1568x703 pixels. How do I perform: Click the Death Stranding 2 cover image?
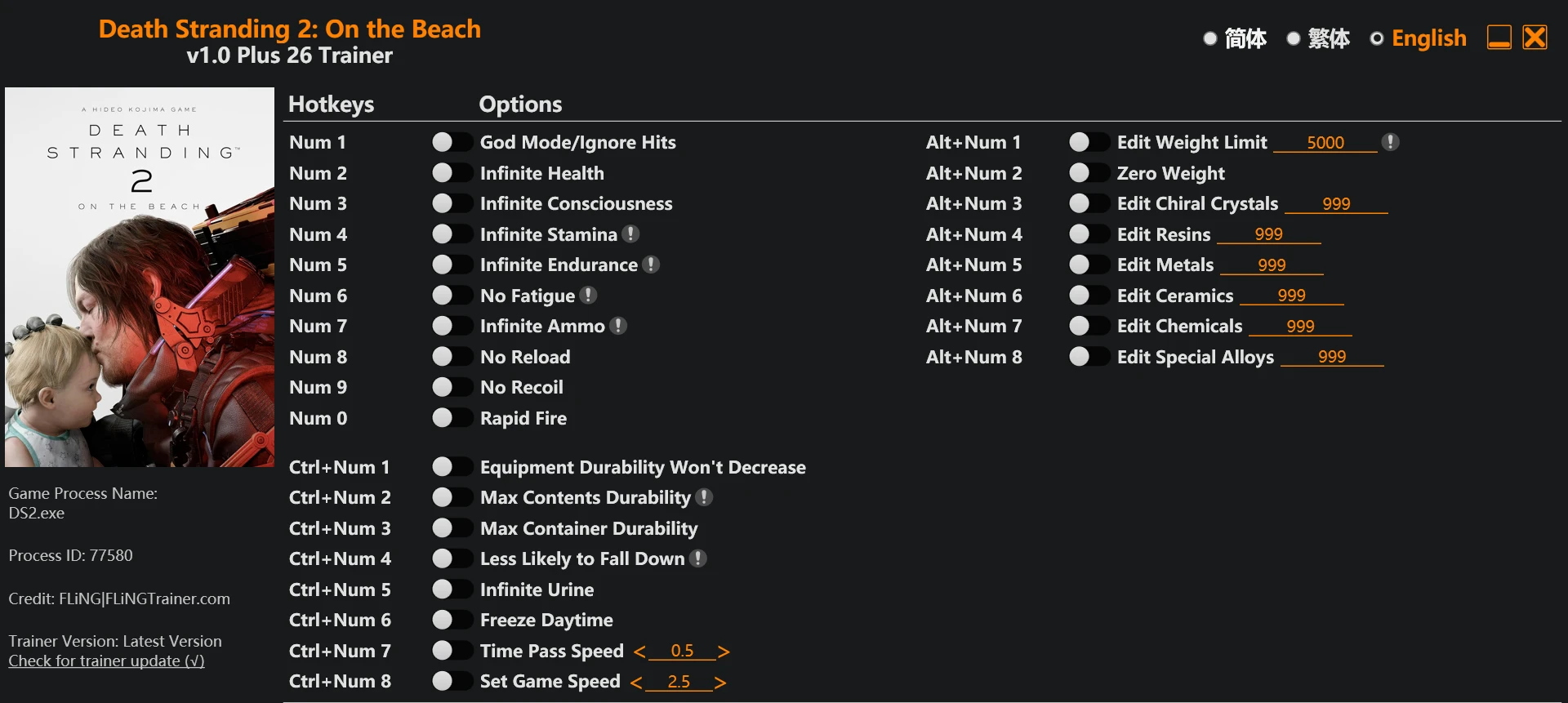click(x=140, y=278)
